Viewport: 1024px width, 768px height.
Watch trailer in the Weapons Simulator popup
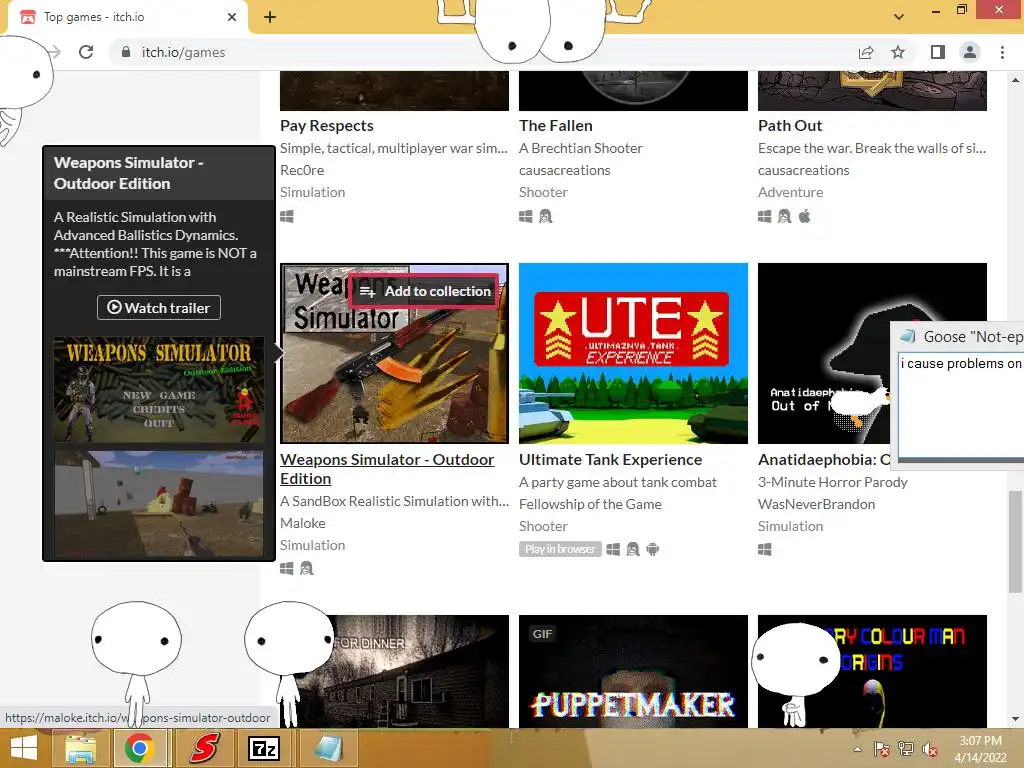159,308
